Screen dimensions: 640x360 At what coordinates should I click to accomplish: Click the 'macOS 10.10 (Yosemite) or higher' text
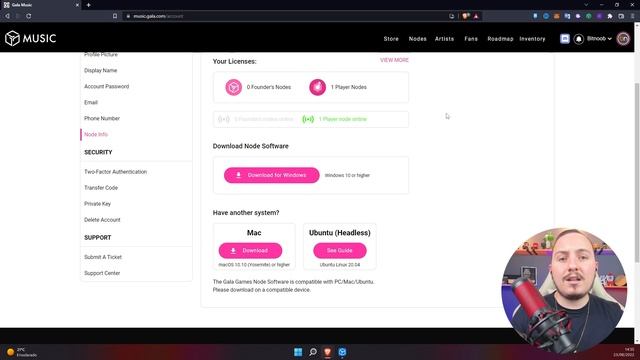tap(254, 265)
